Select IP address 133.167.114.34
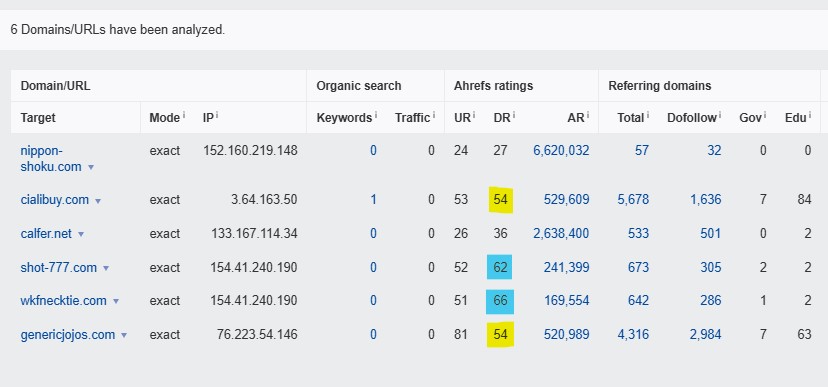This screenshot has width=828, height=387. click(255, 233)
